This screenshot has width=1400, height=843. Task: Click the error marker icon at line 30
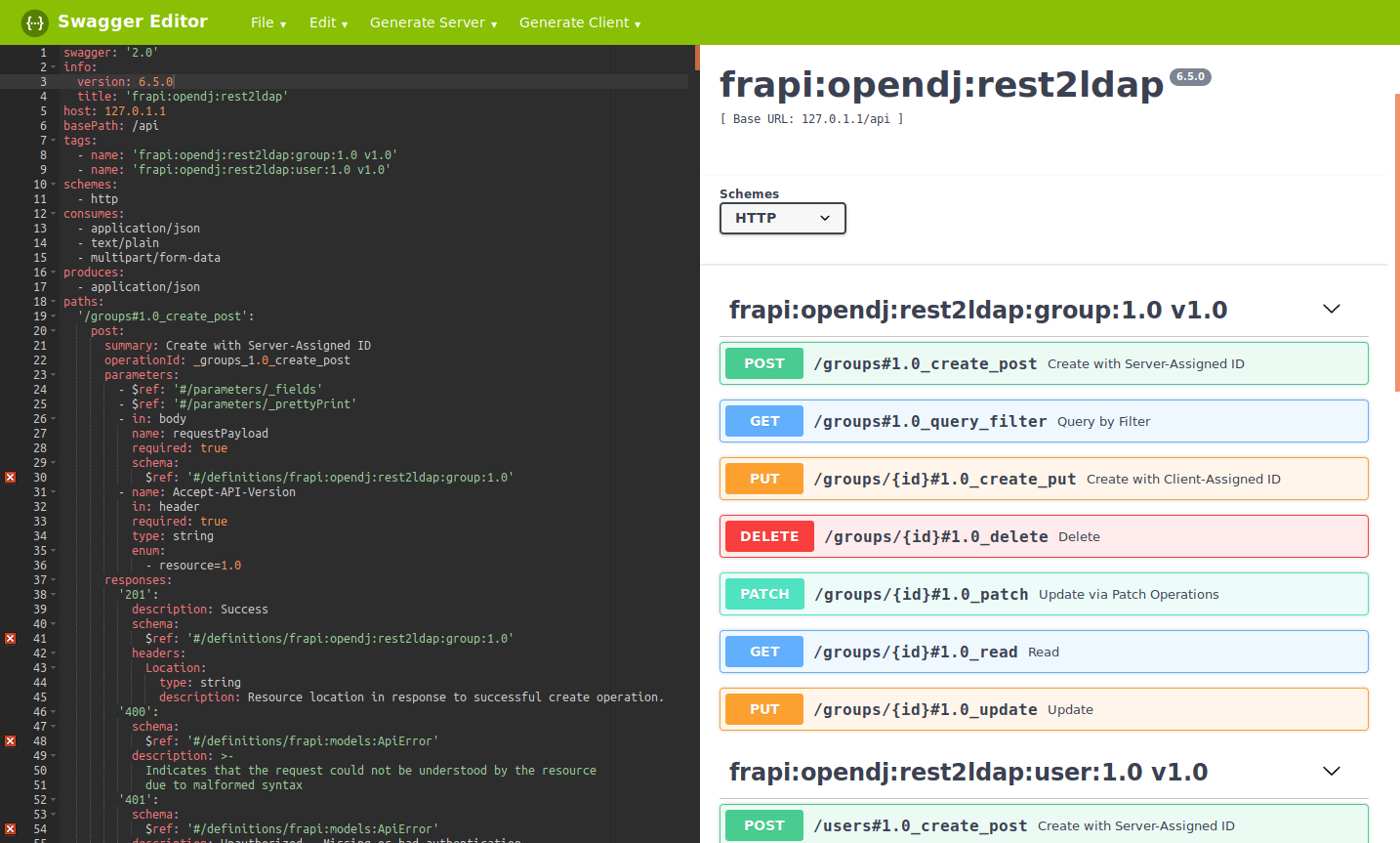click(x=10, y=477)
